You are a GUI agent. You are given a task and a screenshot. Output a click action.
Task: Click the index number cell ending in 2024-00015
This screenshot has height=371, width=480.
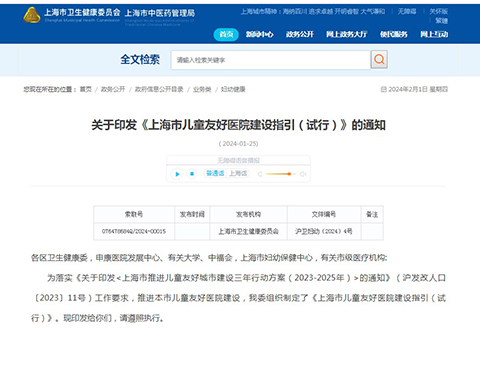pyautogui.click(x=134, y=231)
